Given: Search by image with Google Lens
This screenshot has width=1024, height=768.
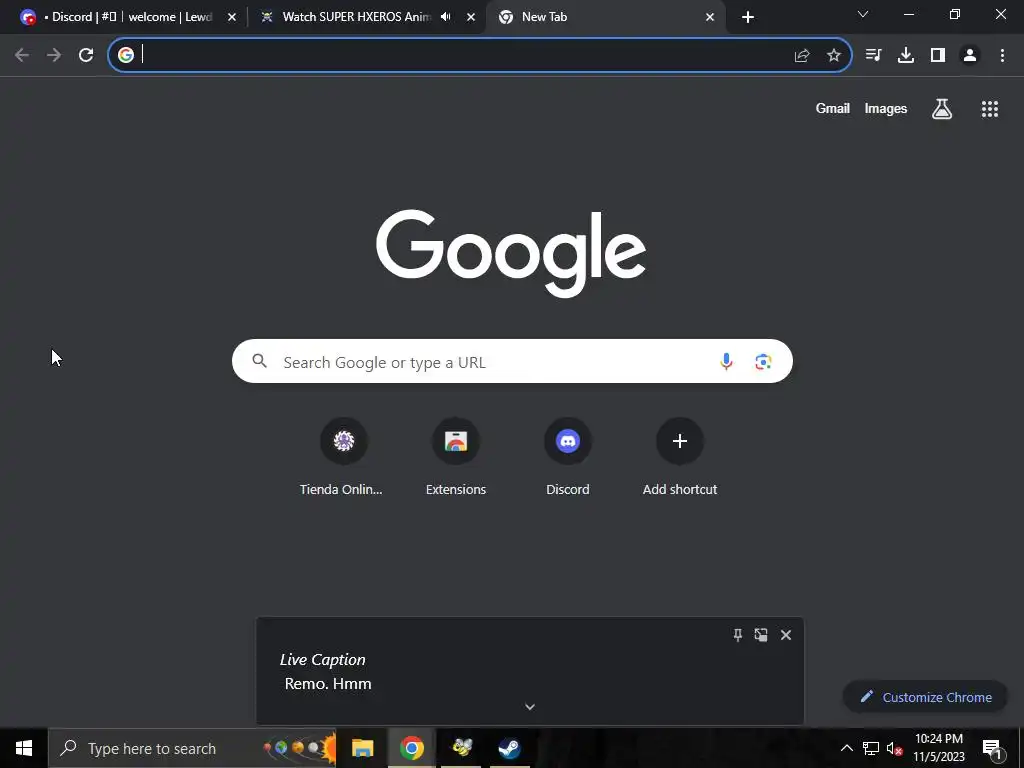Looking at the screenshot, I should (763, 361).
